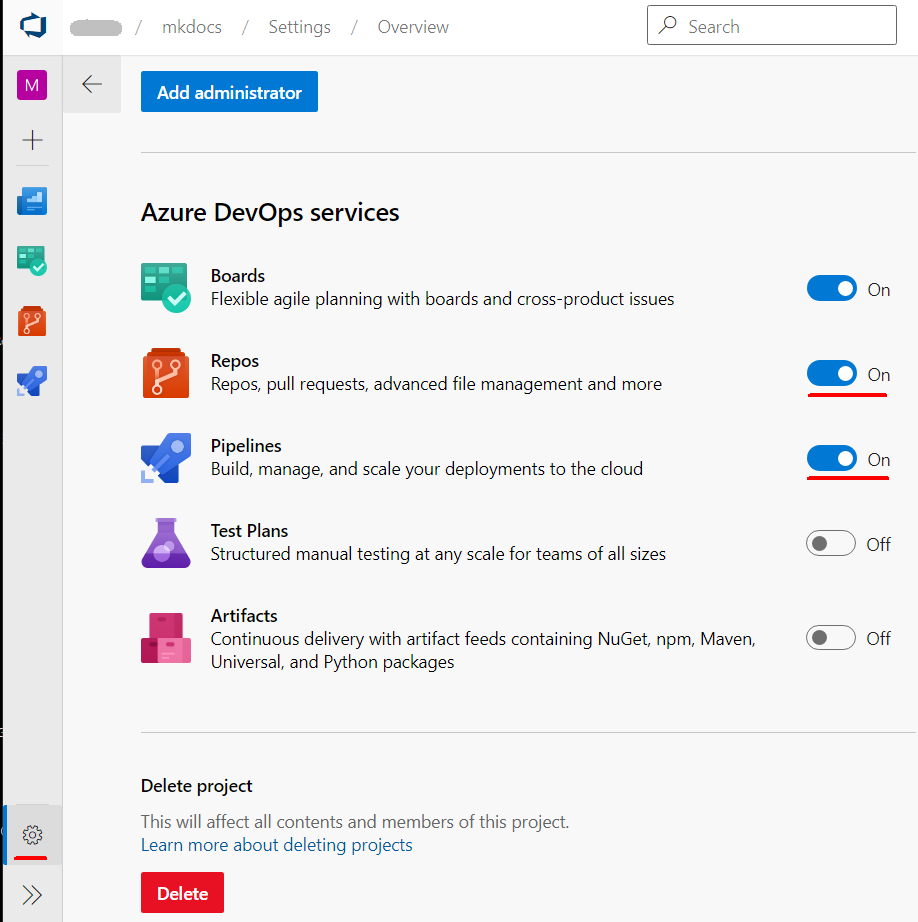Switch off the Pipelines toggle

[x=832, y=459]
